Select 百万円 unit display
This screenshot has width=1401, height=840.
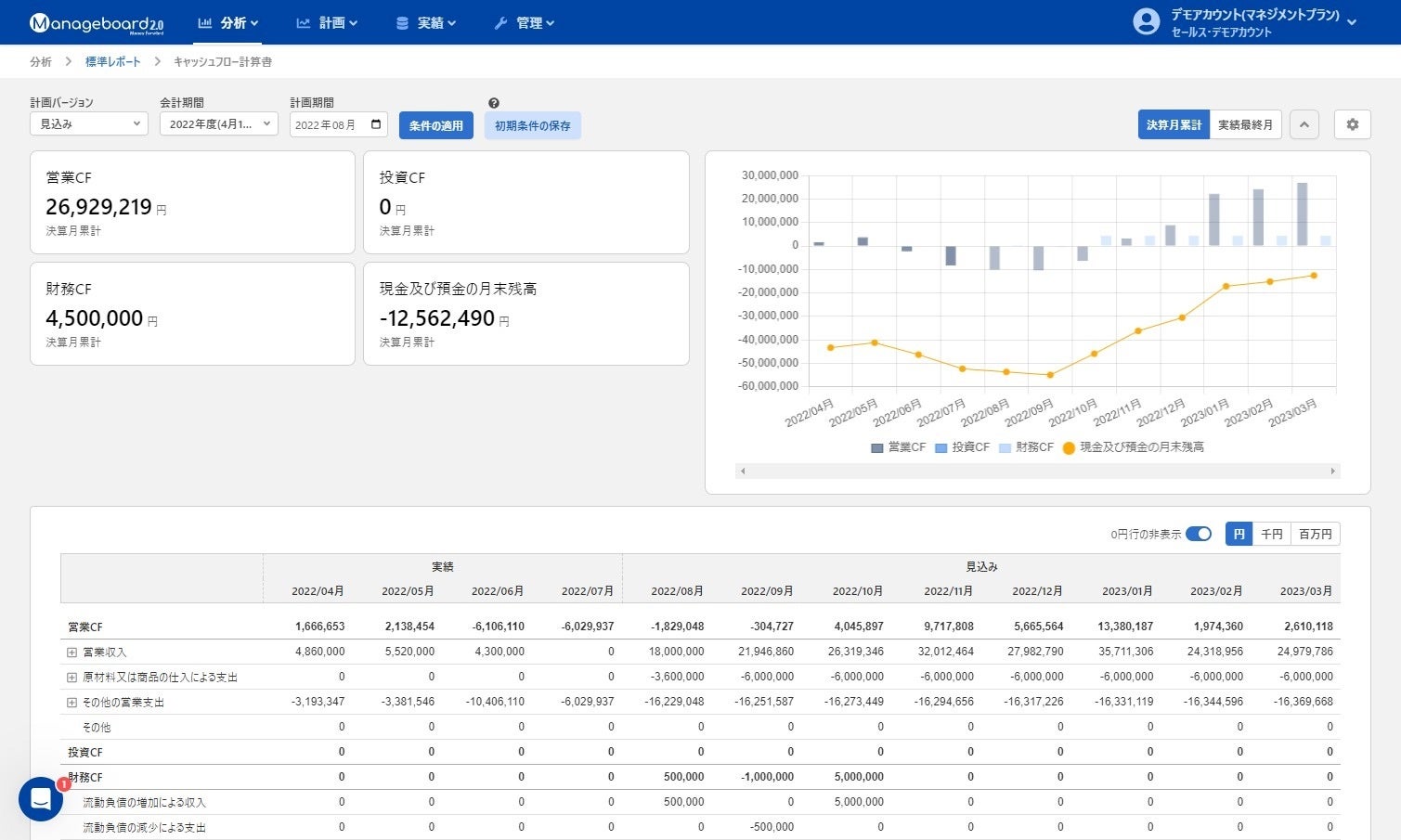1315,534
